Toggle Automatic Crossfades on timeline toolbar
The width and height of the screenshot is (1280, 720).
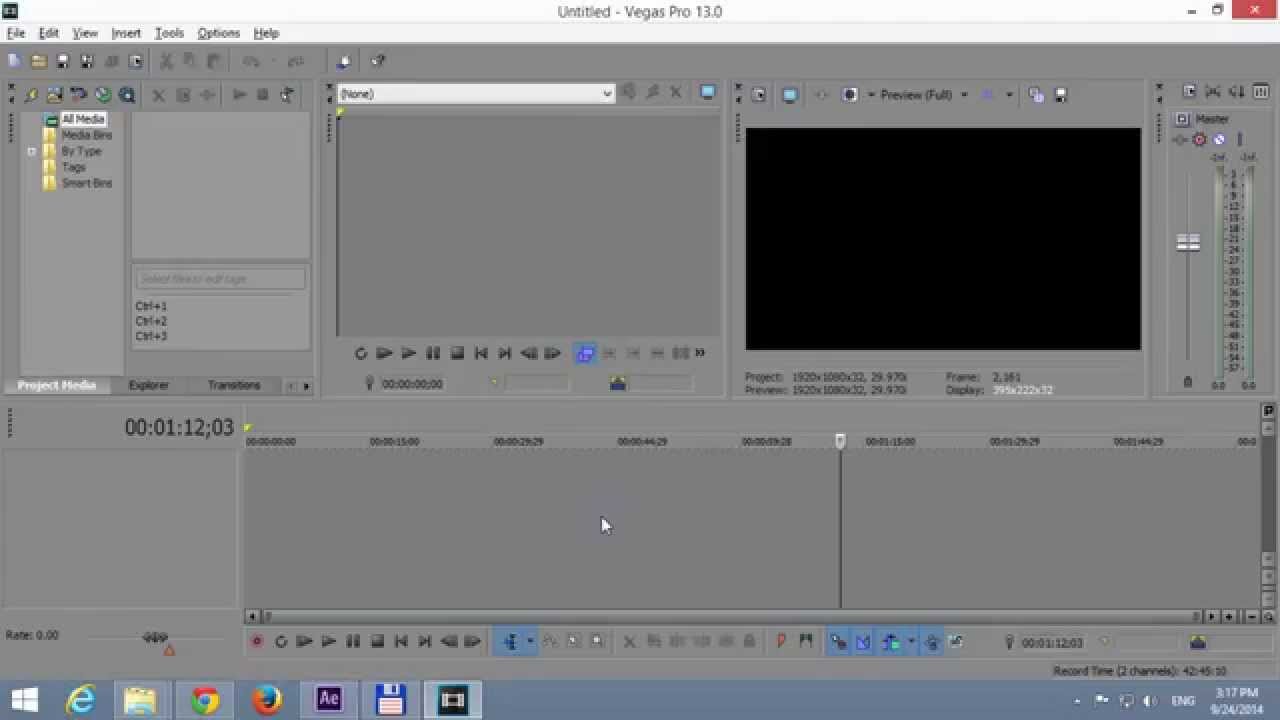coord(863,642)
